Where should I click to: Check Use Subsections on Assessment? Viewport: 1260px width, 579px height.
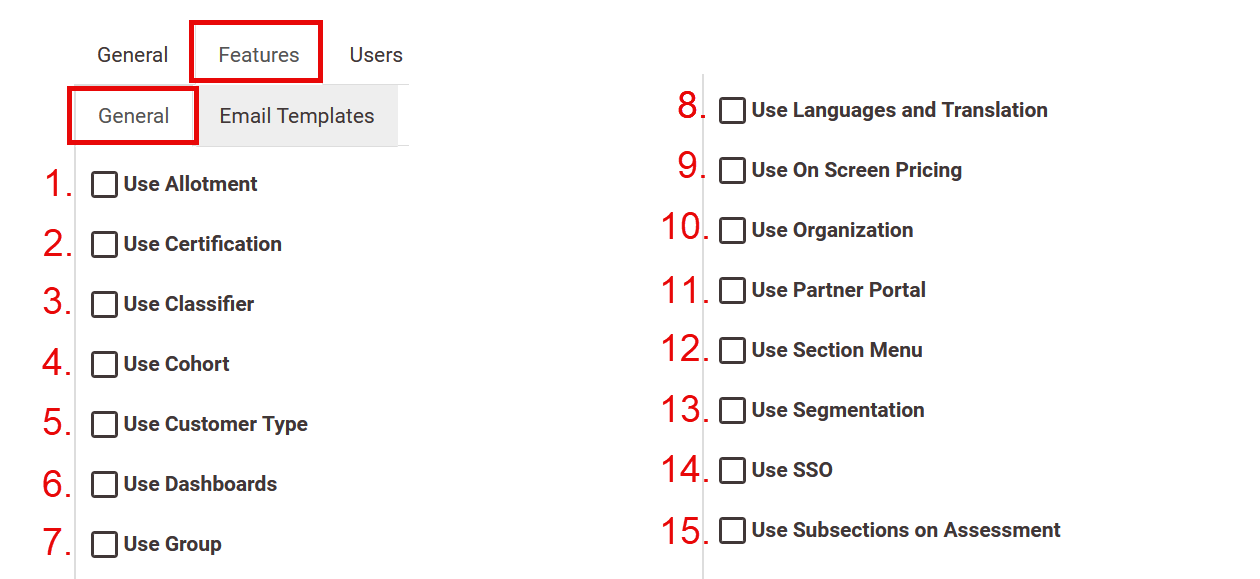pyautogui.click(x=733, y=531)
